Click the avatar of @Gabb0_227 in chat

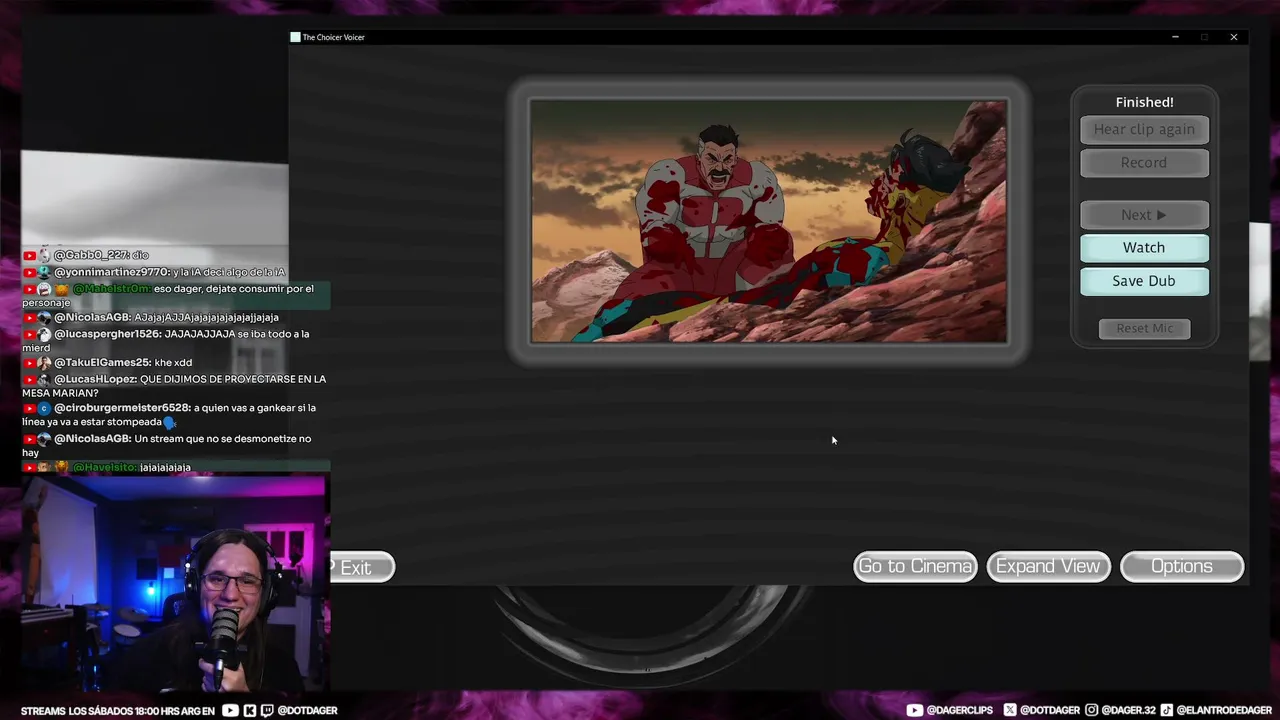pyautogui.click(x=45, y=255)
